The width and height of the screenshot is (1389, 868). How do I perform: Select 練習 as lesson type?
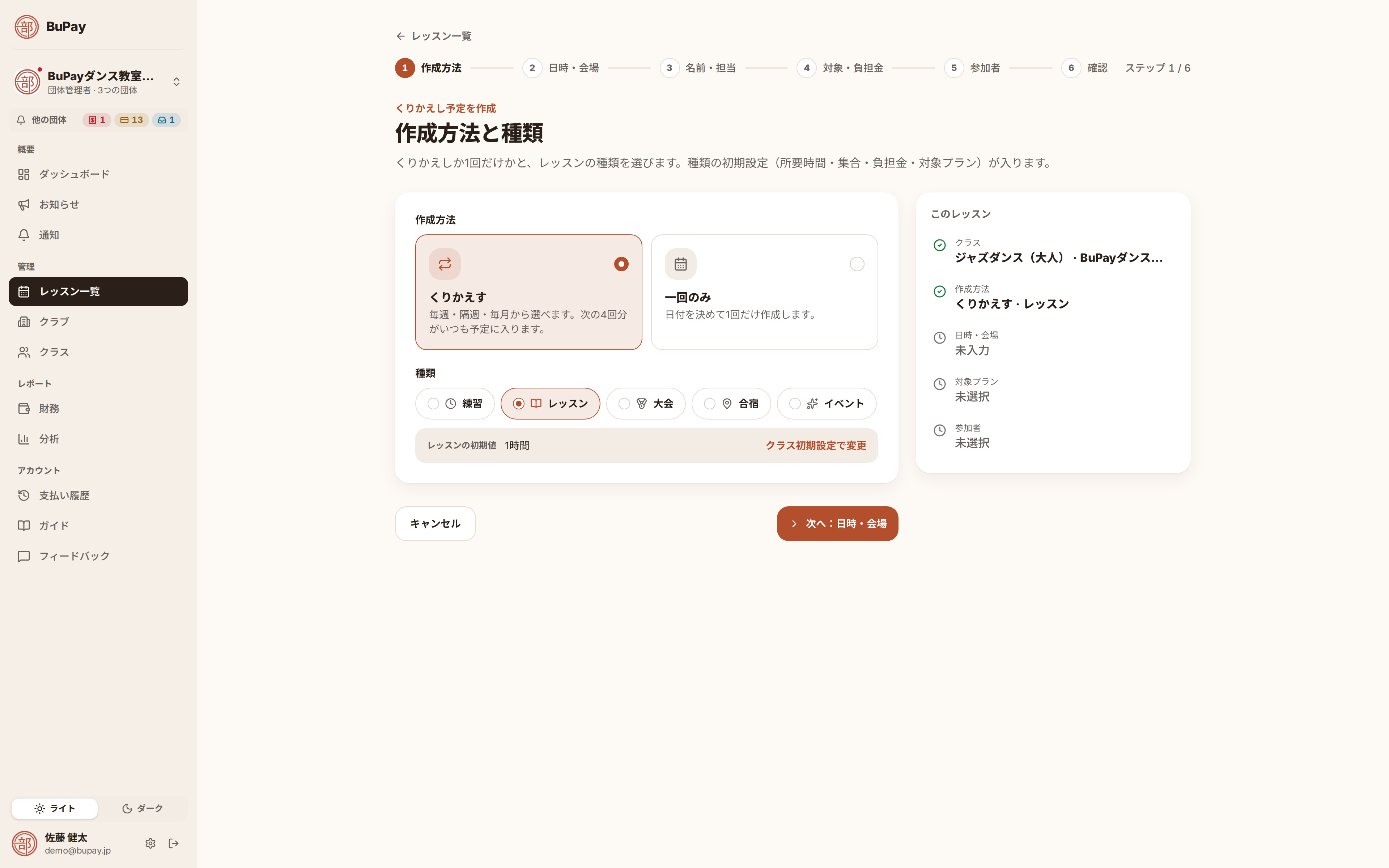click(455, 404)
